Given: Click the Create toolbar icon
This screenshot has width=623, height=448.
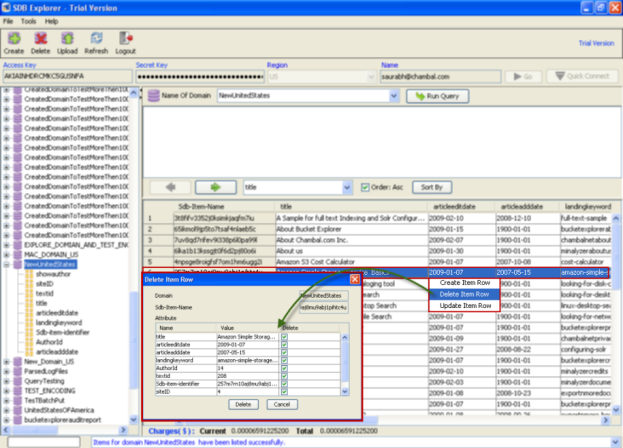Looking at the screenshot, I should click(x=14, y=39).
